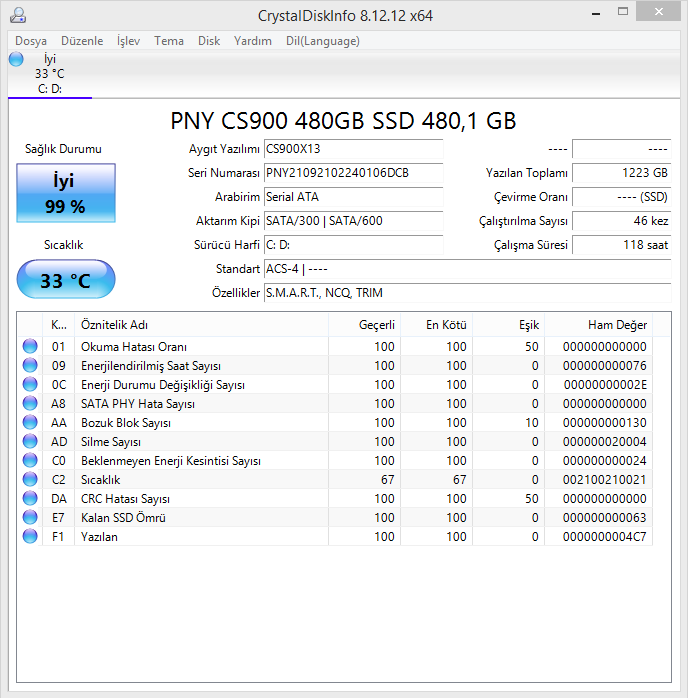
Task: Click the Çalışma Süresi value 118 saat
Action: pos(622,245)
